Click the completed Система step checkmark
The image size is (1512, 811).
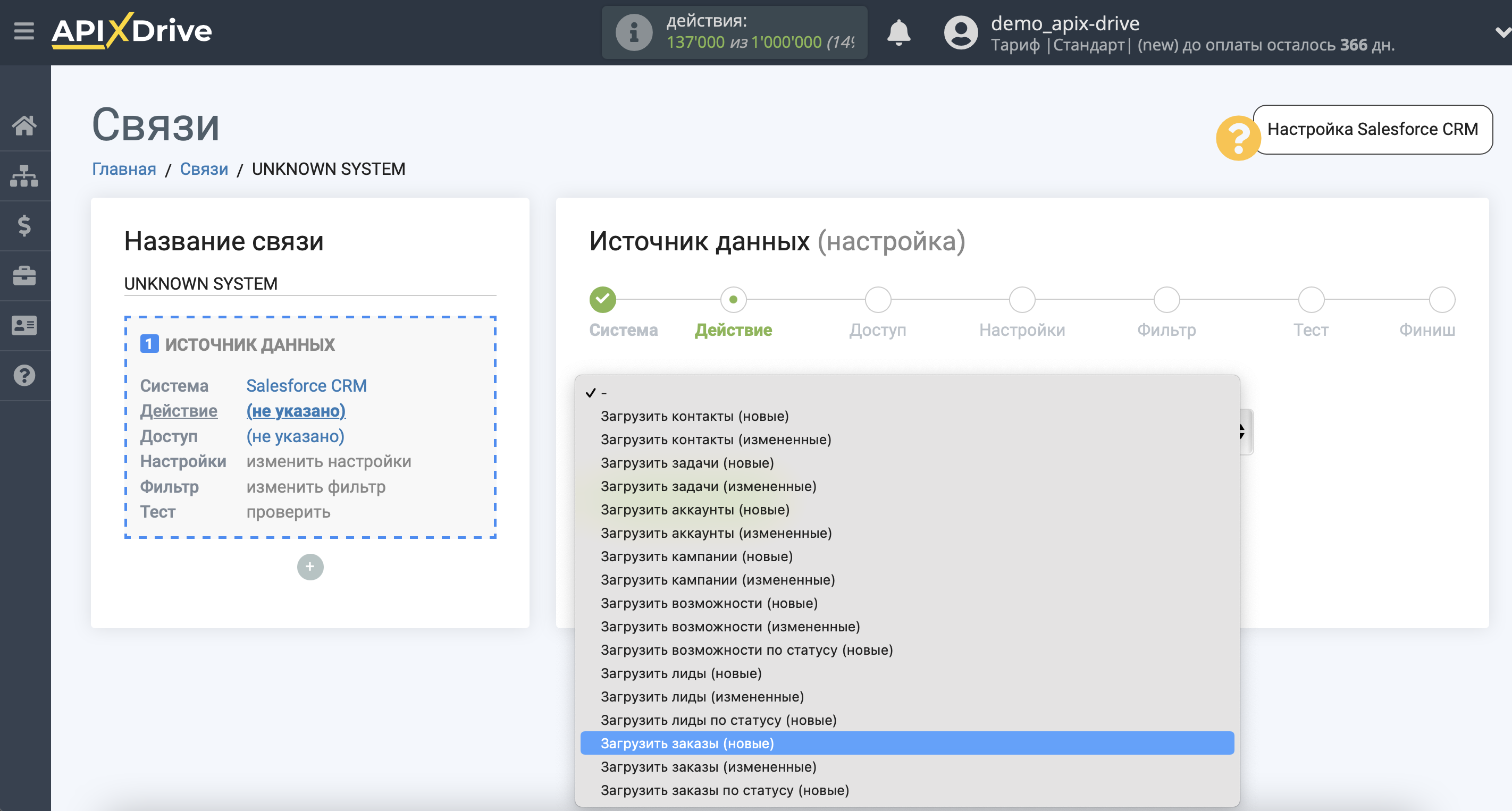tap(602, 299)
